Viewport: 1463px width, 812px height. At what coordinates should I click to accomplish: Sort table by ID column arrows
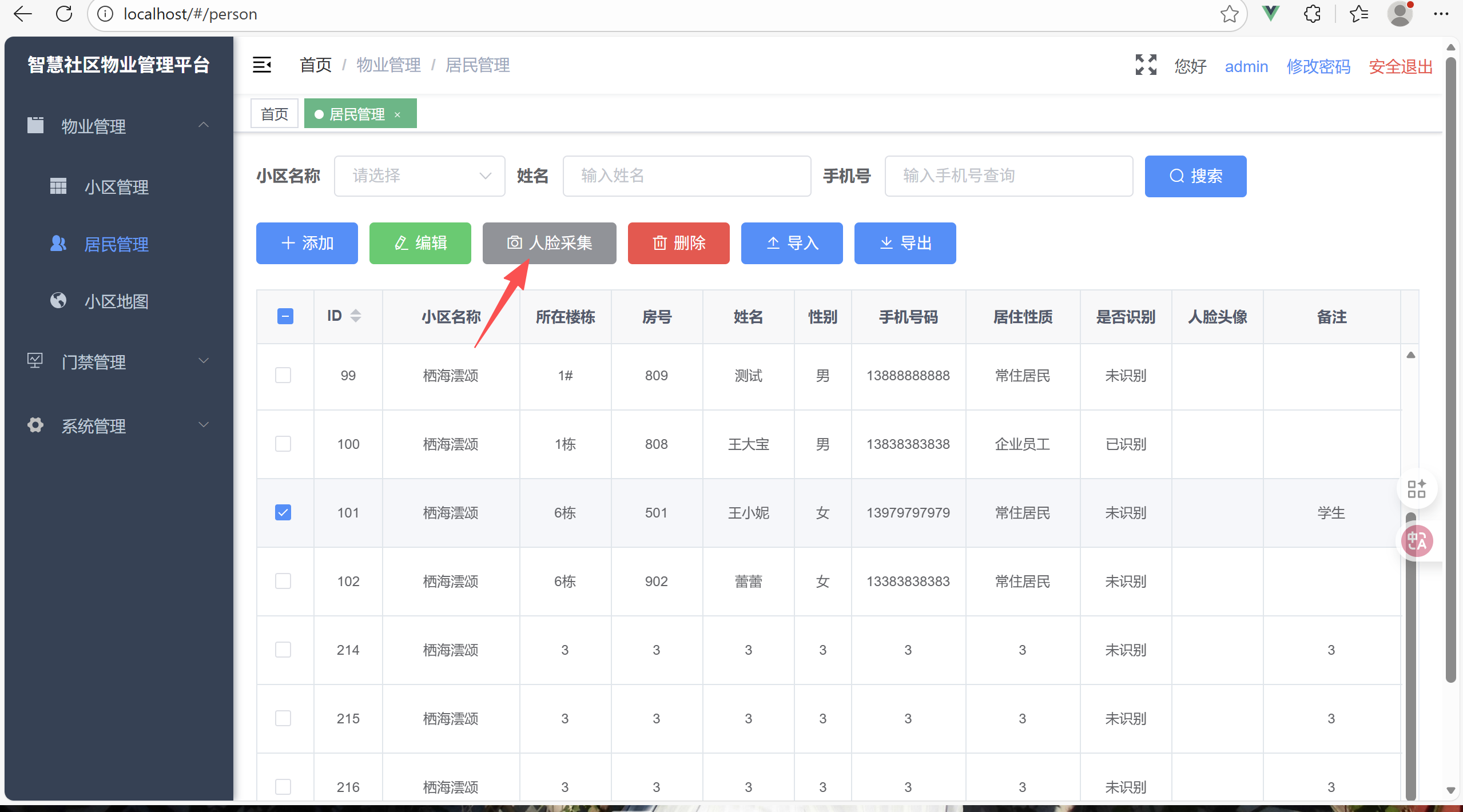(356, 316)
